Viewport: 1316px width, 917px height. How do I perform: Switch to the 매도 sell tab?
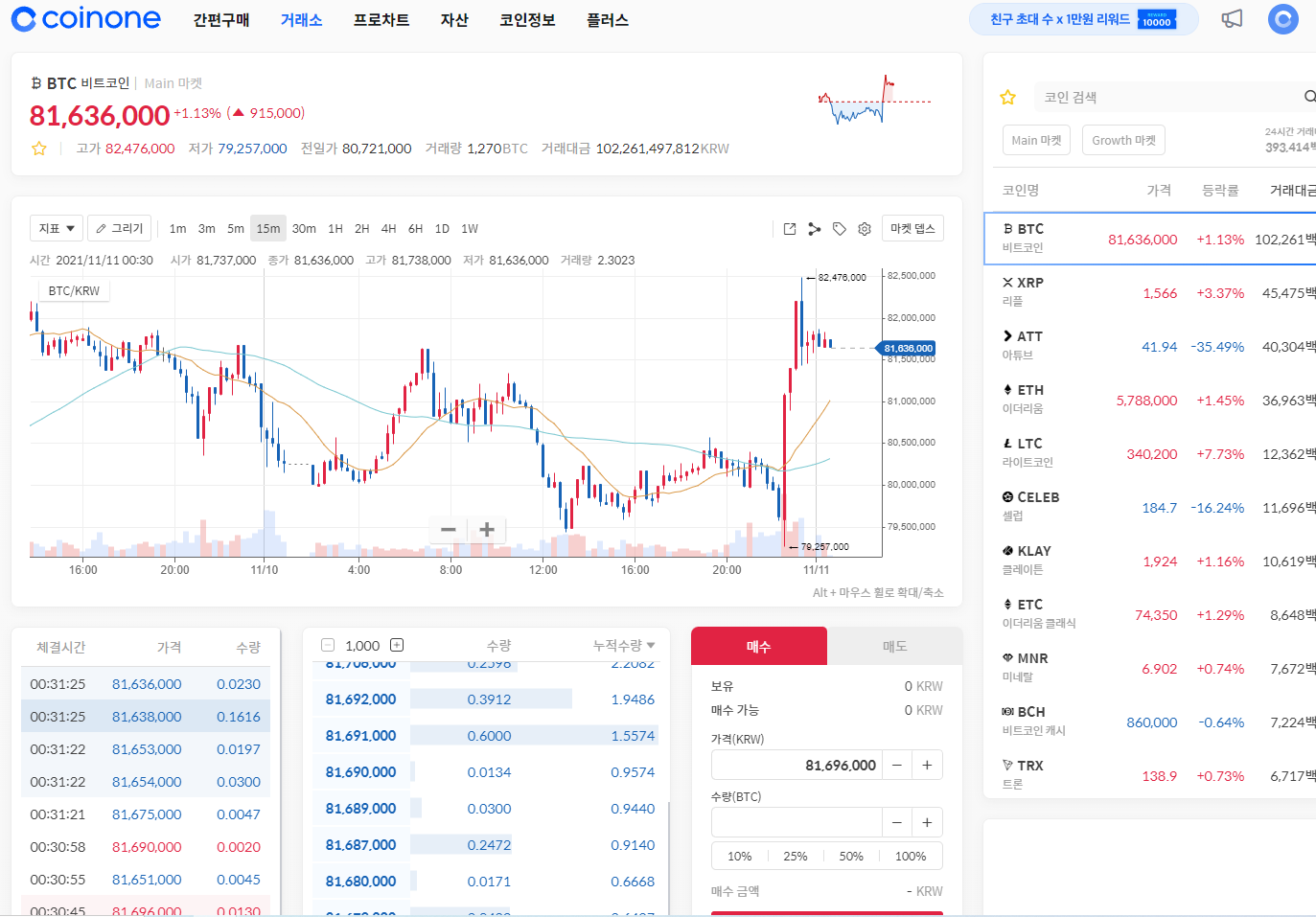click(x=894, y=646)
